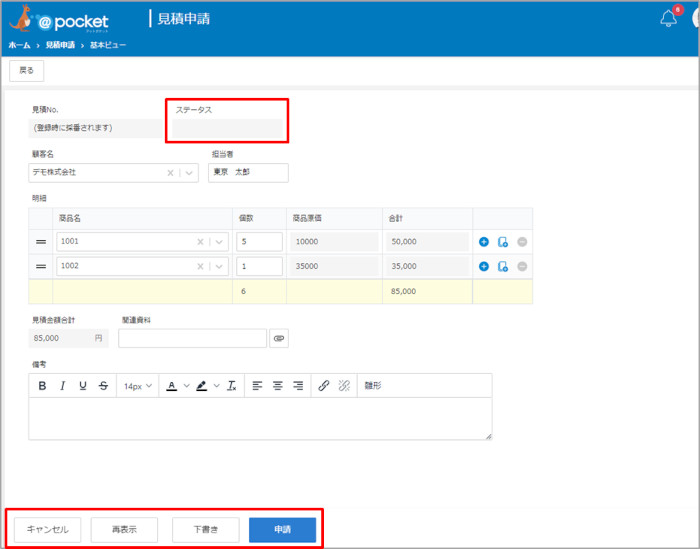Open 基本ビュー breadcrumb link
700x549 pixels.
[x=108, y=45]
